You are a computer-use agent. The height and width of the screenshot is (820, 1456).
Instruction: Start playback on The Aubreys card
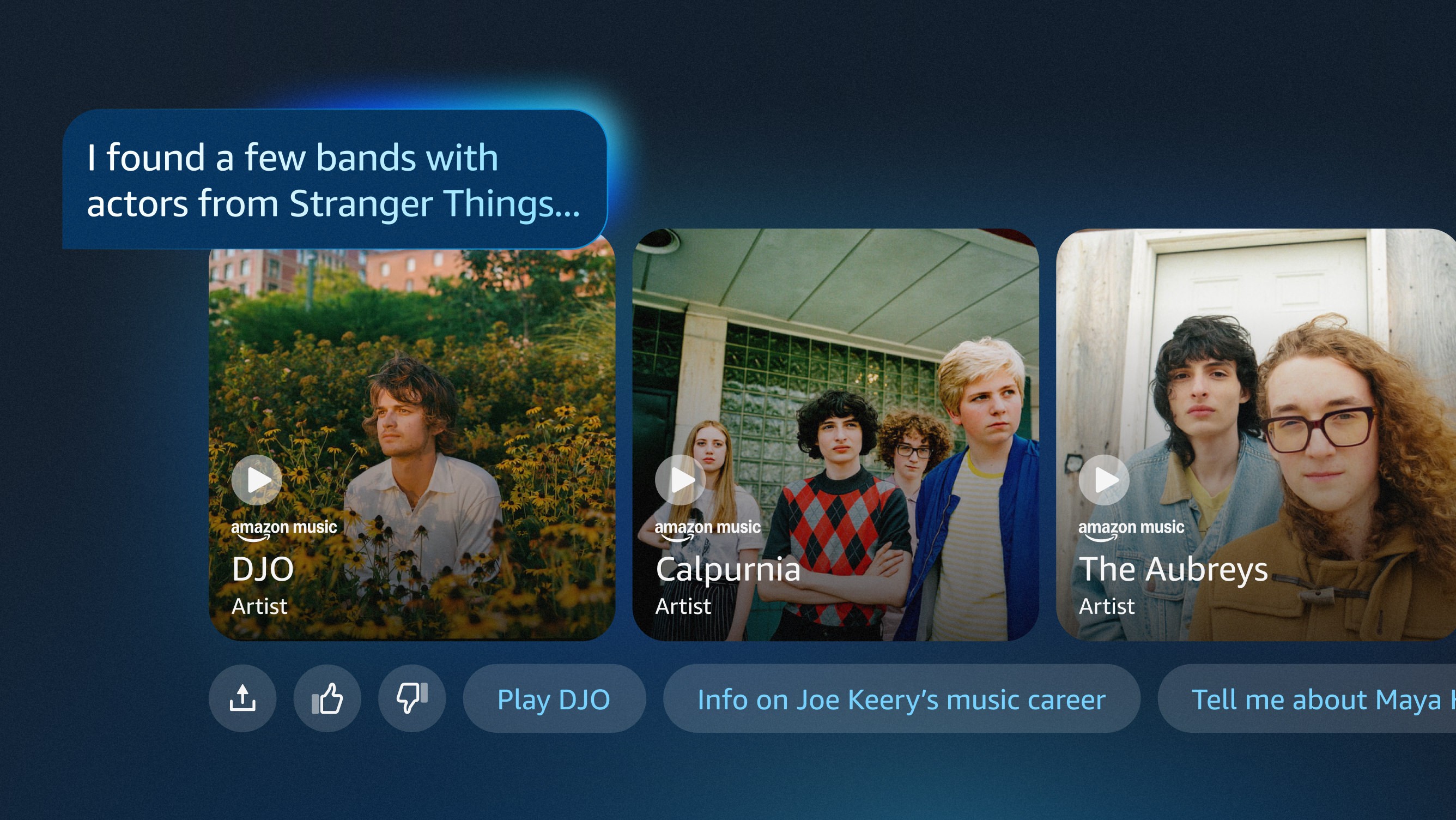pos(1105,480)
